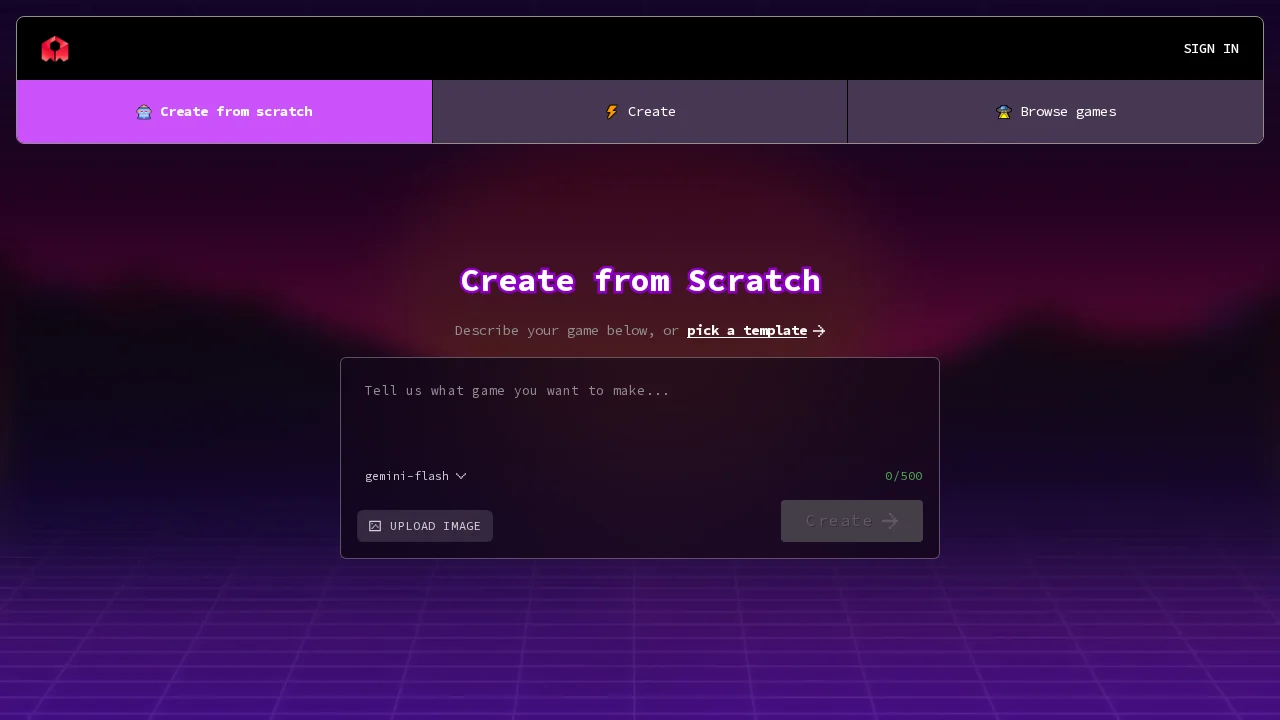Click the robot icon on Create from scratch tab
1280x720 pixels.
click(x=145, y=112)
